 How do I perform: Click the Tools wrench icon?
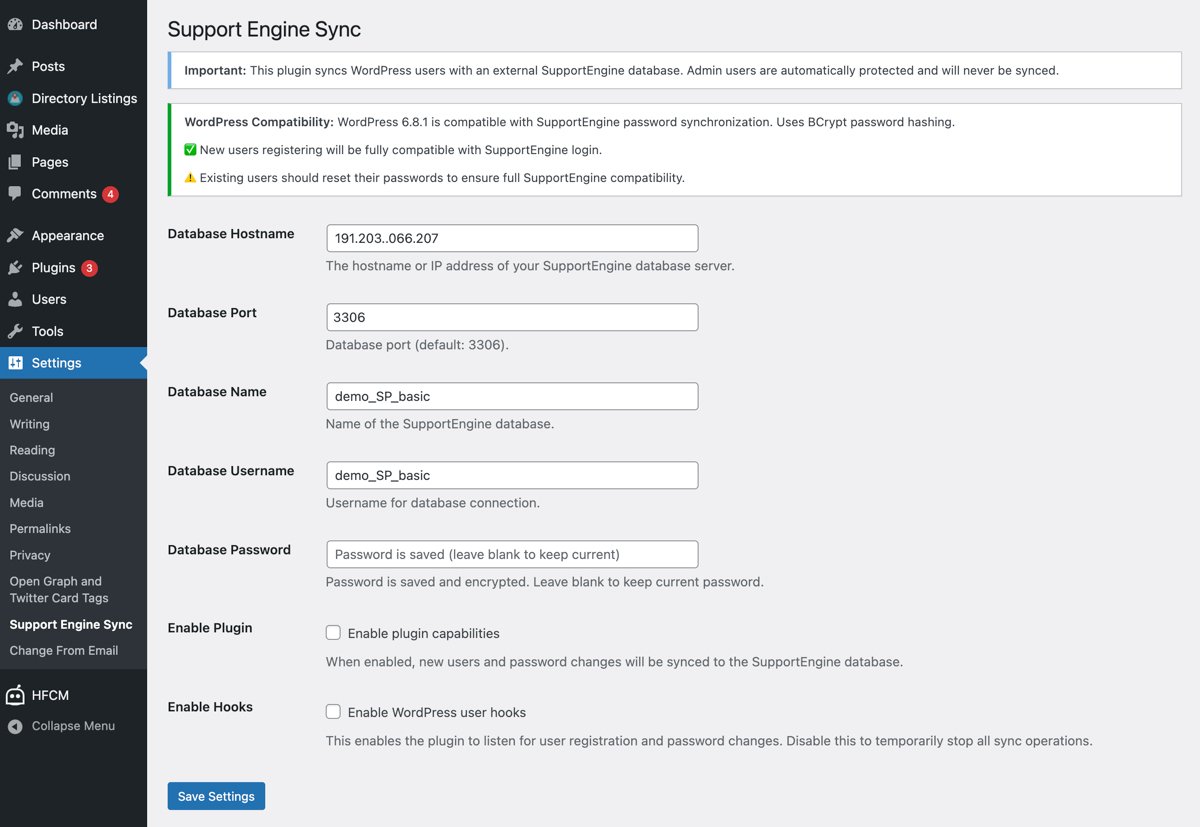[x=15, y=331]
